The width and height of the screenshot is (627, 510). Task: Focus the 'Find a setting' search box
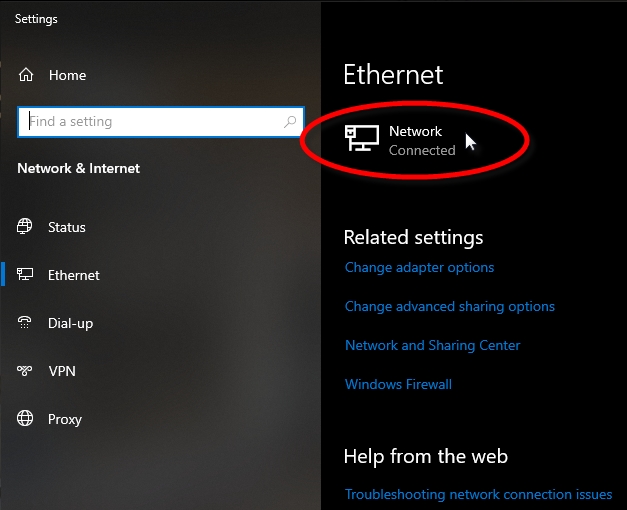coord(150,122)
